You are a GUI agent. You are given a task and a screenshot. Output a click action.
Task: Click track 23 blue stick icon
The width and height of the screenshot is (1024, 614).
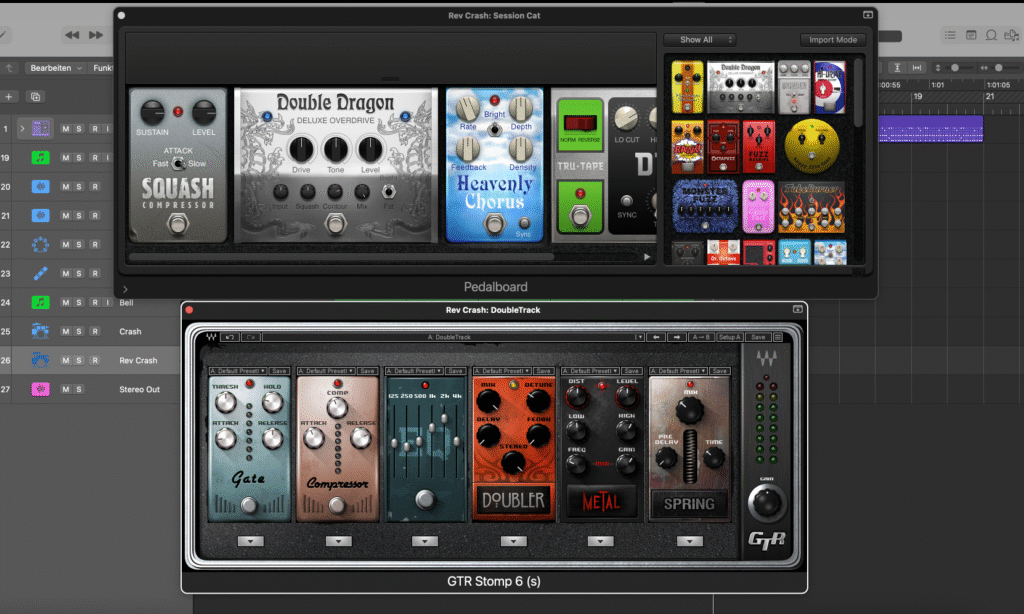tap(40, 273)
